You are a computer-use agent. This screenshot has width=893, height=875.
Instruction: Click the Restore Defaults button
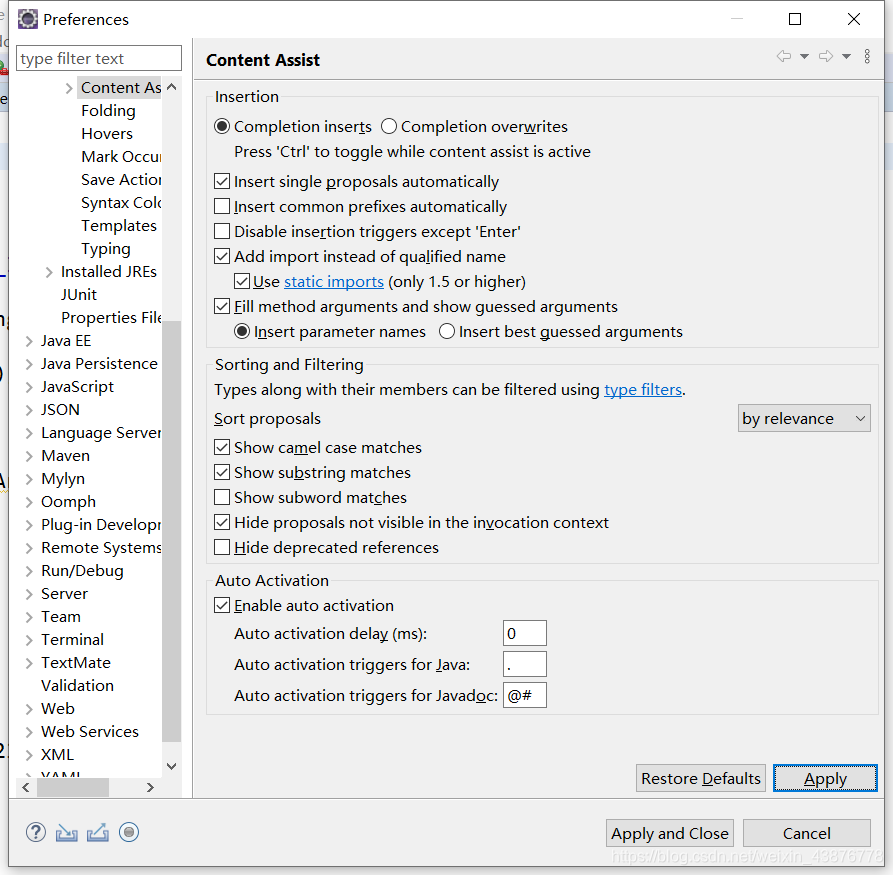pyautogui.click(x=701, y=778)
